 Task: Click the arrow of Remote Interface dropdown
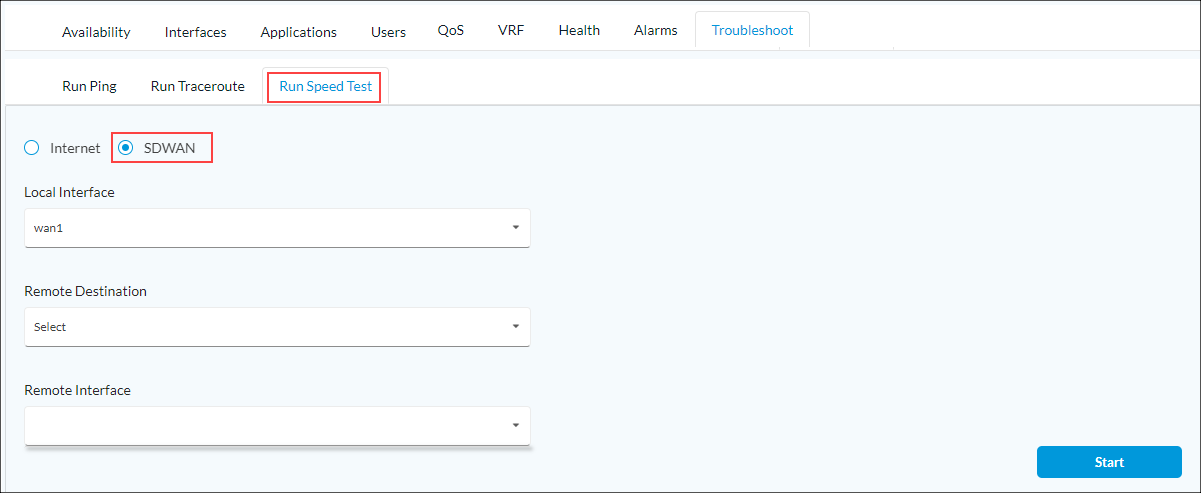516,426
